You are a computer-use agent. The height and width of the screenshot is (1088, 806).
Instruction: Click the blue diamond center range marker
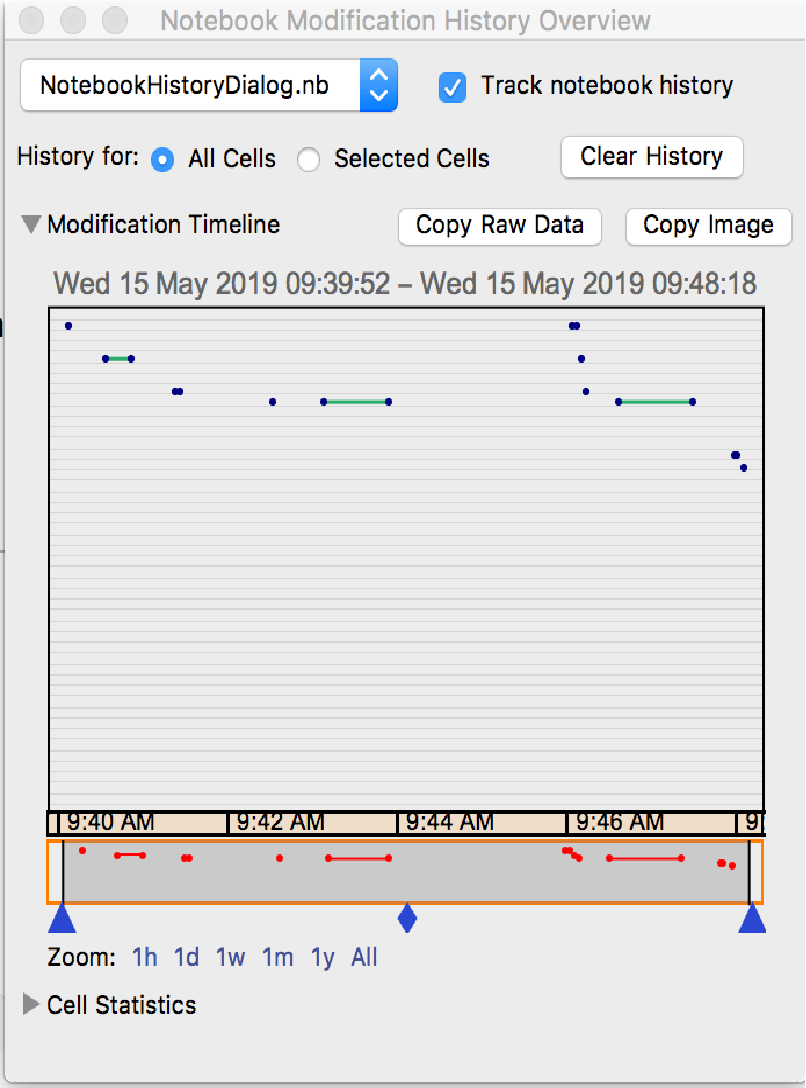click(x=406, y=918)
